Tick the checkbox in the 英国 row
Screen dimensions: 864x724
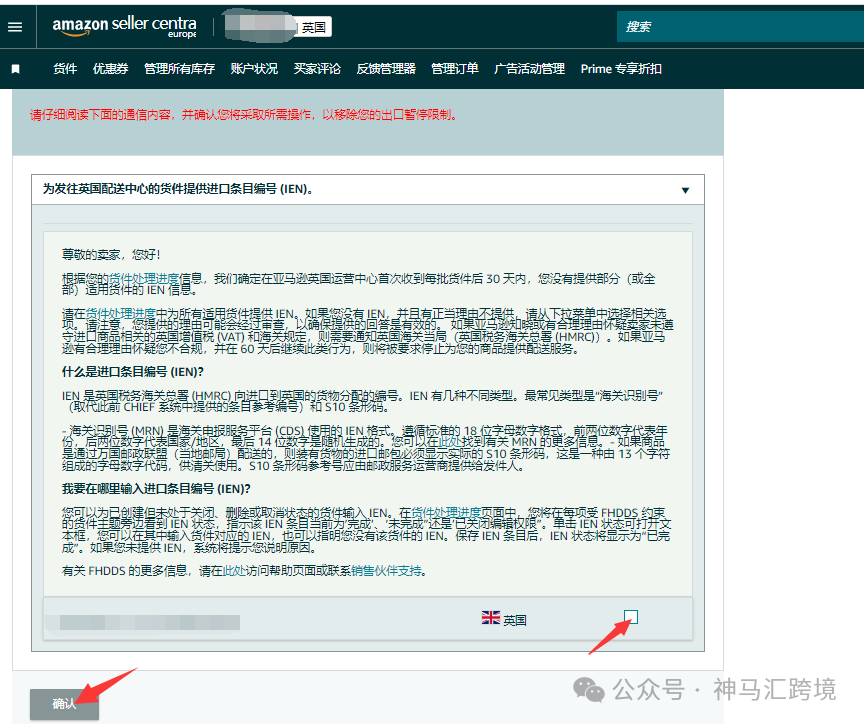pyautogui.click(x=631, y=617)
